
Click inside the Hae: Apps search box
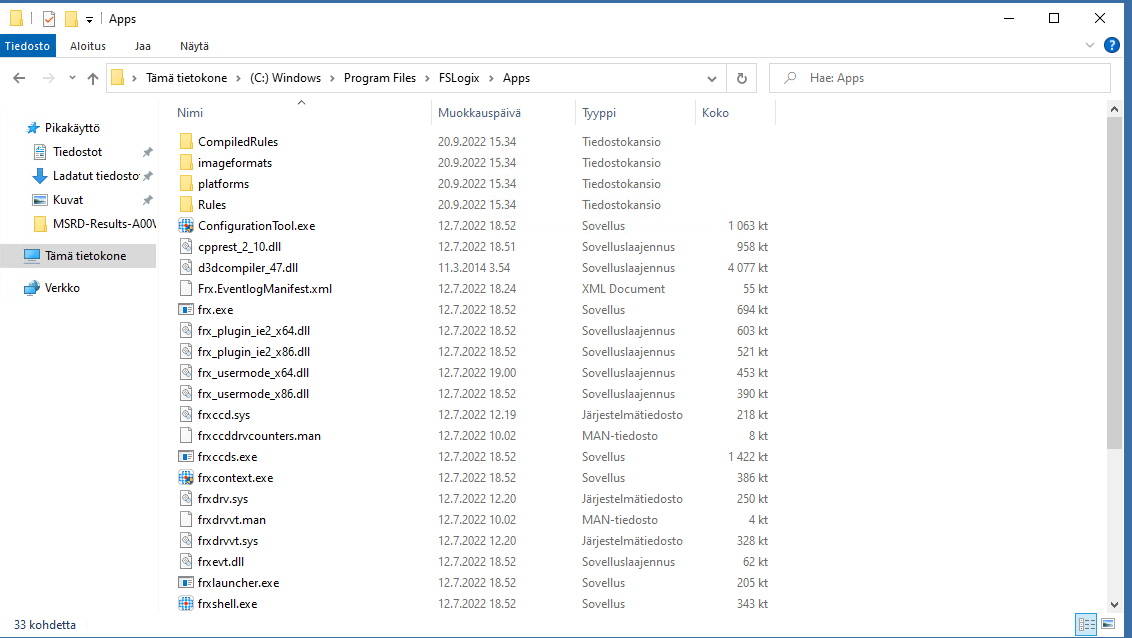pos(940,77)
